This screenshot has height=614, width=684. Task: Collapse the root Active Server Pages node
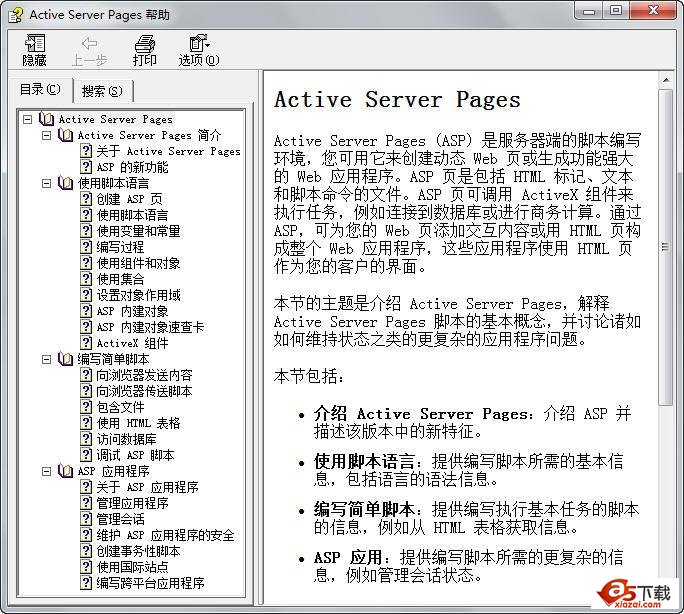click(27, 119)
